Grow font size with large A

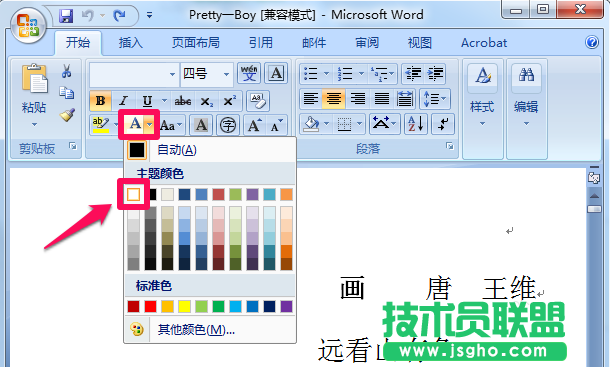(254, 125)
